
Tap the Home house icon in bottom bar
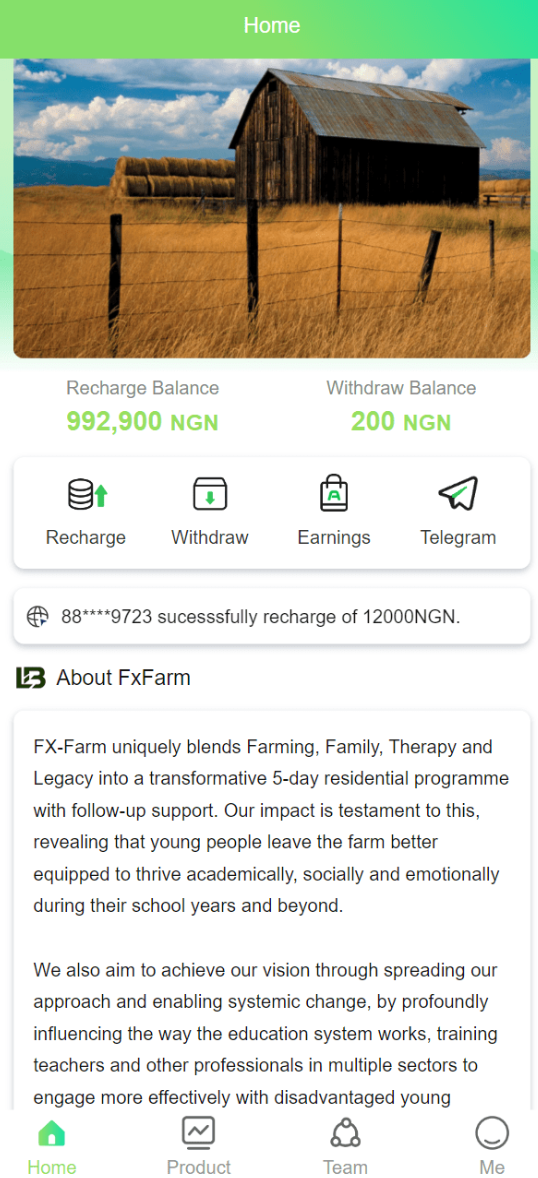52,1132
